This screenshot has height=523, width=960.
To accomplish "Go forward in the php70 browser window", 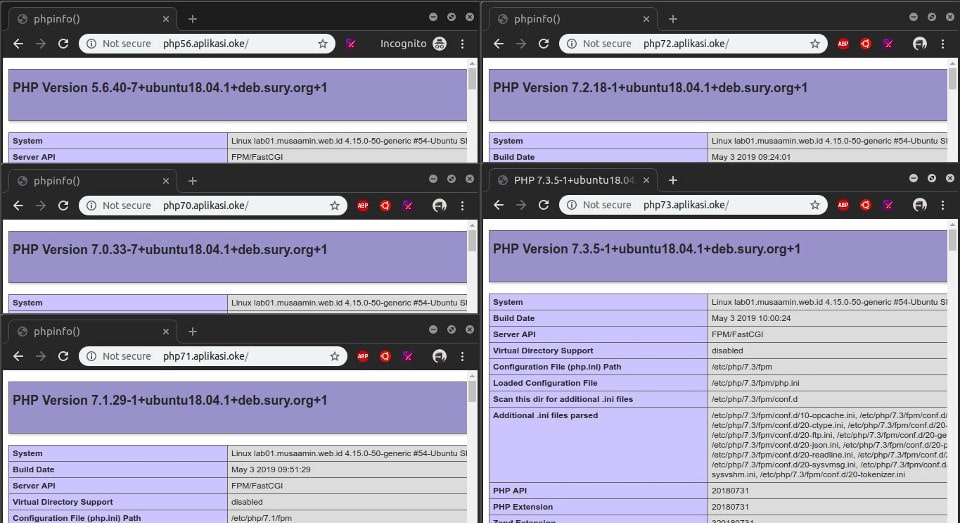I will 40,205.
